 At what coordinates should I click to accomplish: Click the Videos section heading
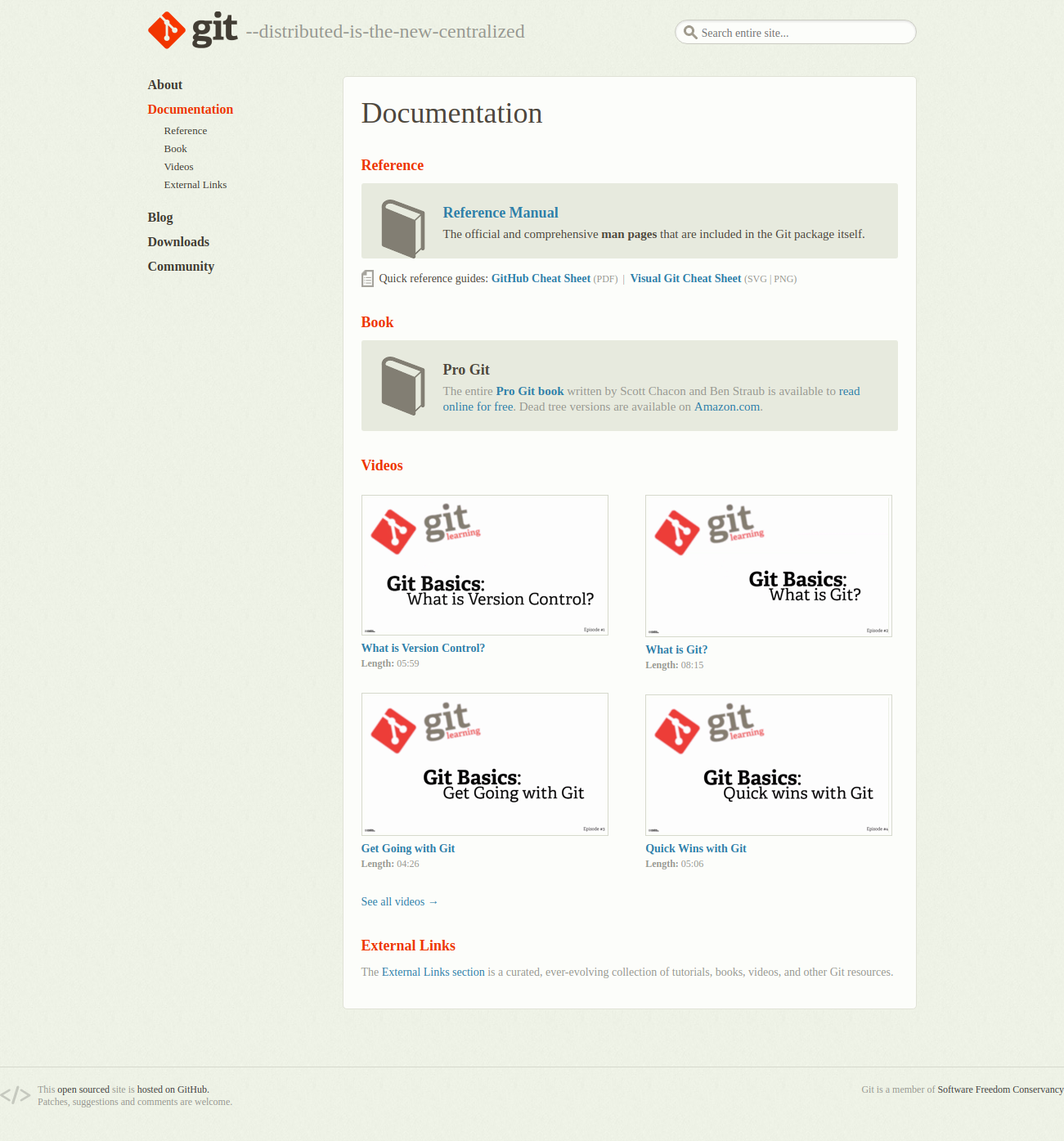[382, 465]
